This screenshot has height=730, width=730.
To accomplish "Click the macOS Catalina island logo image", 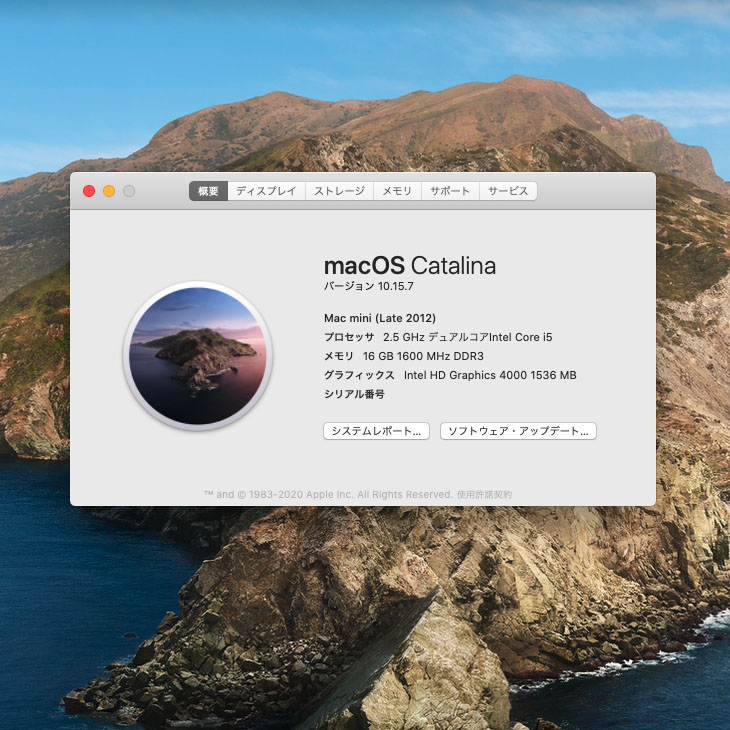I will point(198,356).
